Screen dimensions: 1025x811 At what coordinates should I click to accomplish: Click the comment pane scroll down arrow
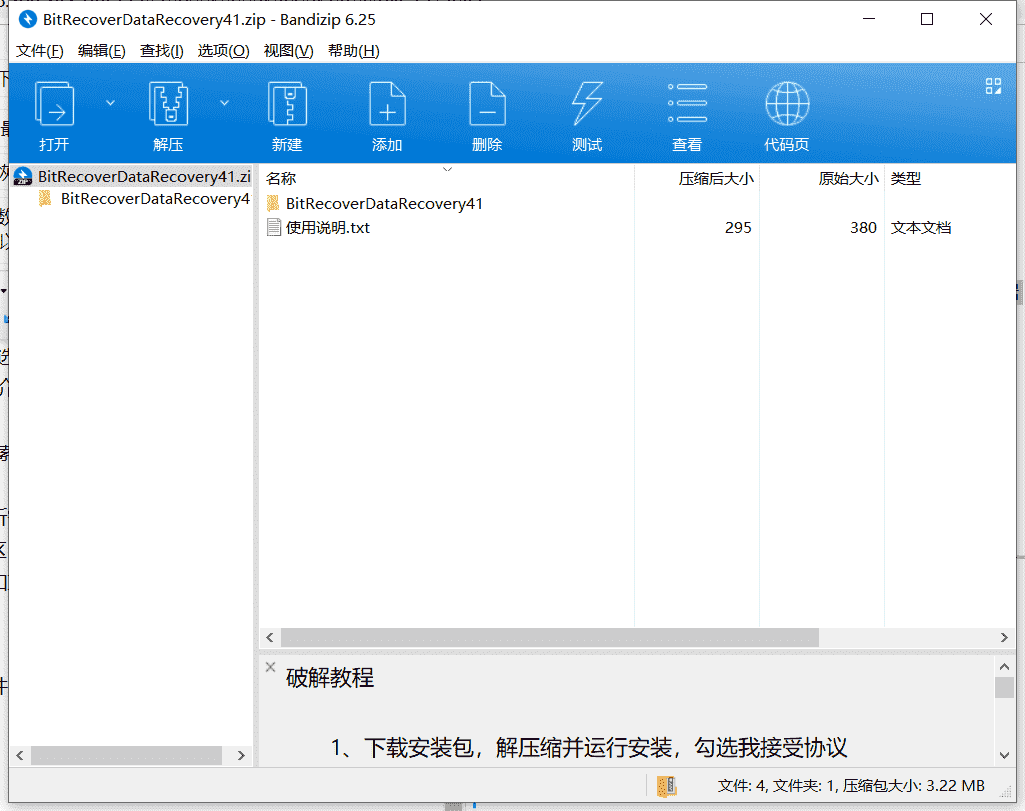point(1004,755)
